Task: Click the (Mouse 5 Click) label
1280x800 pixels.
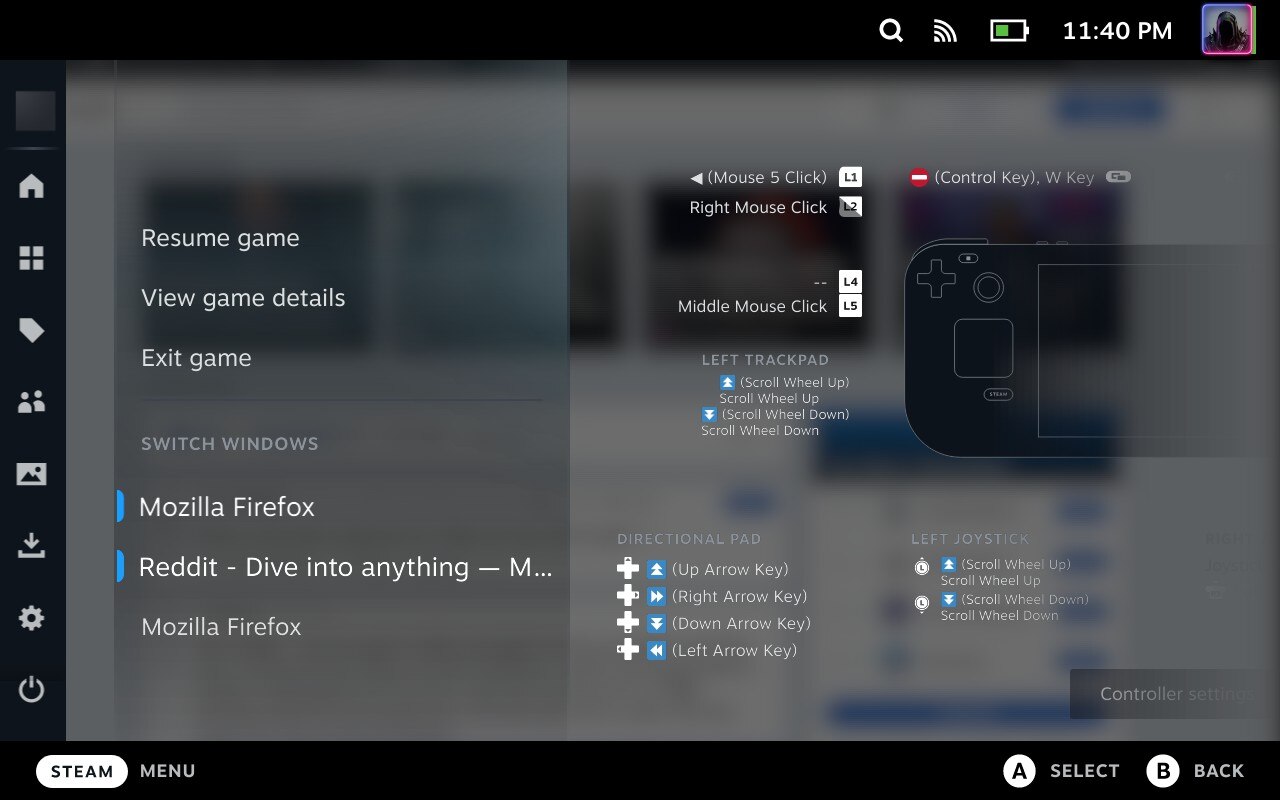Action: (767, 177)
